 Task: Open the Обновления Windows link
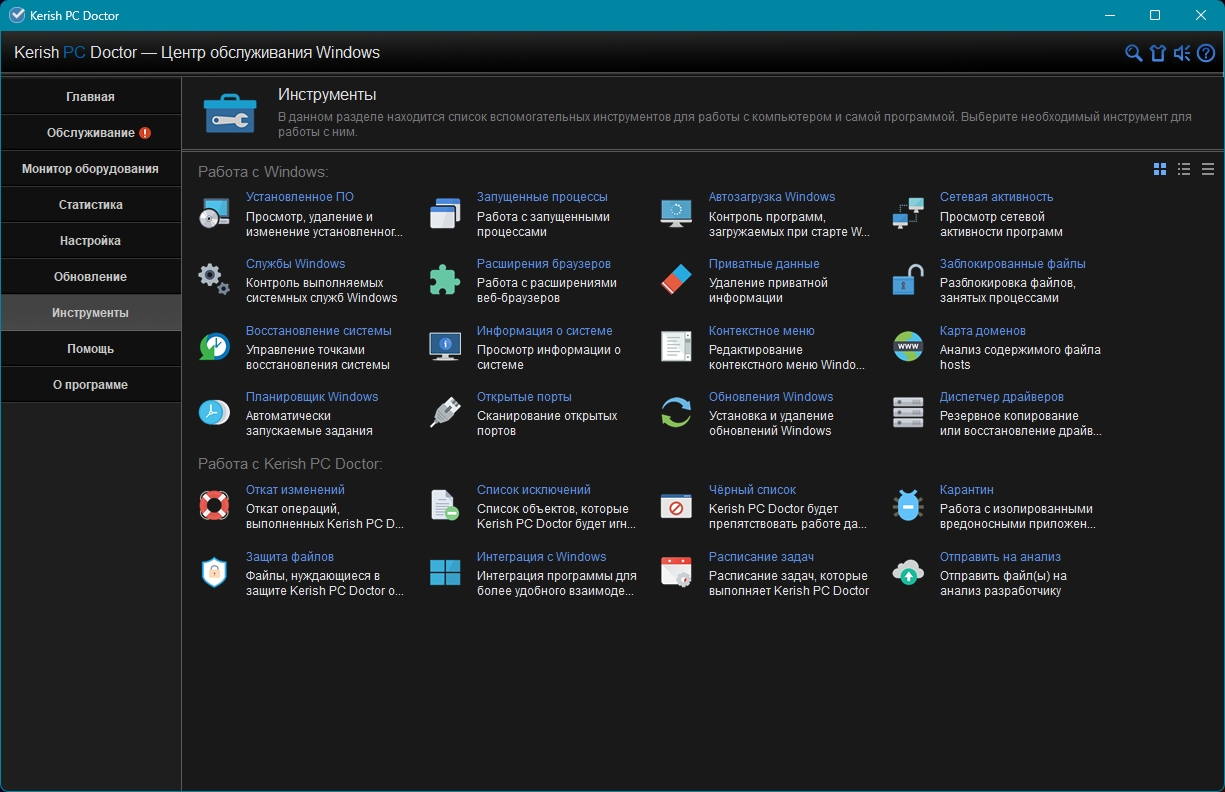(771, 397)
